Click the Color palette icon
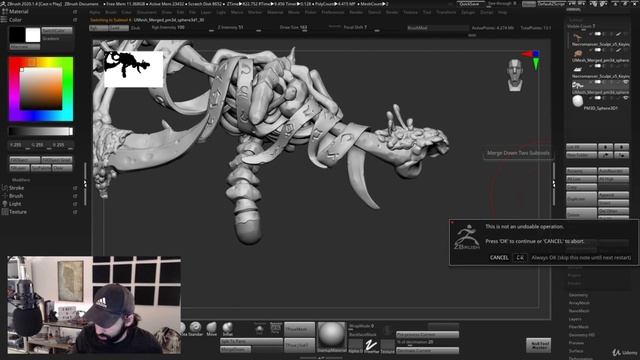 point(4,20)
